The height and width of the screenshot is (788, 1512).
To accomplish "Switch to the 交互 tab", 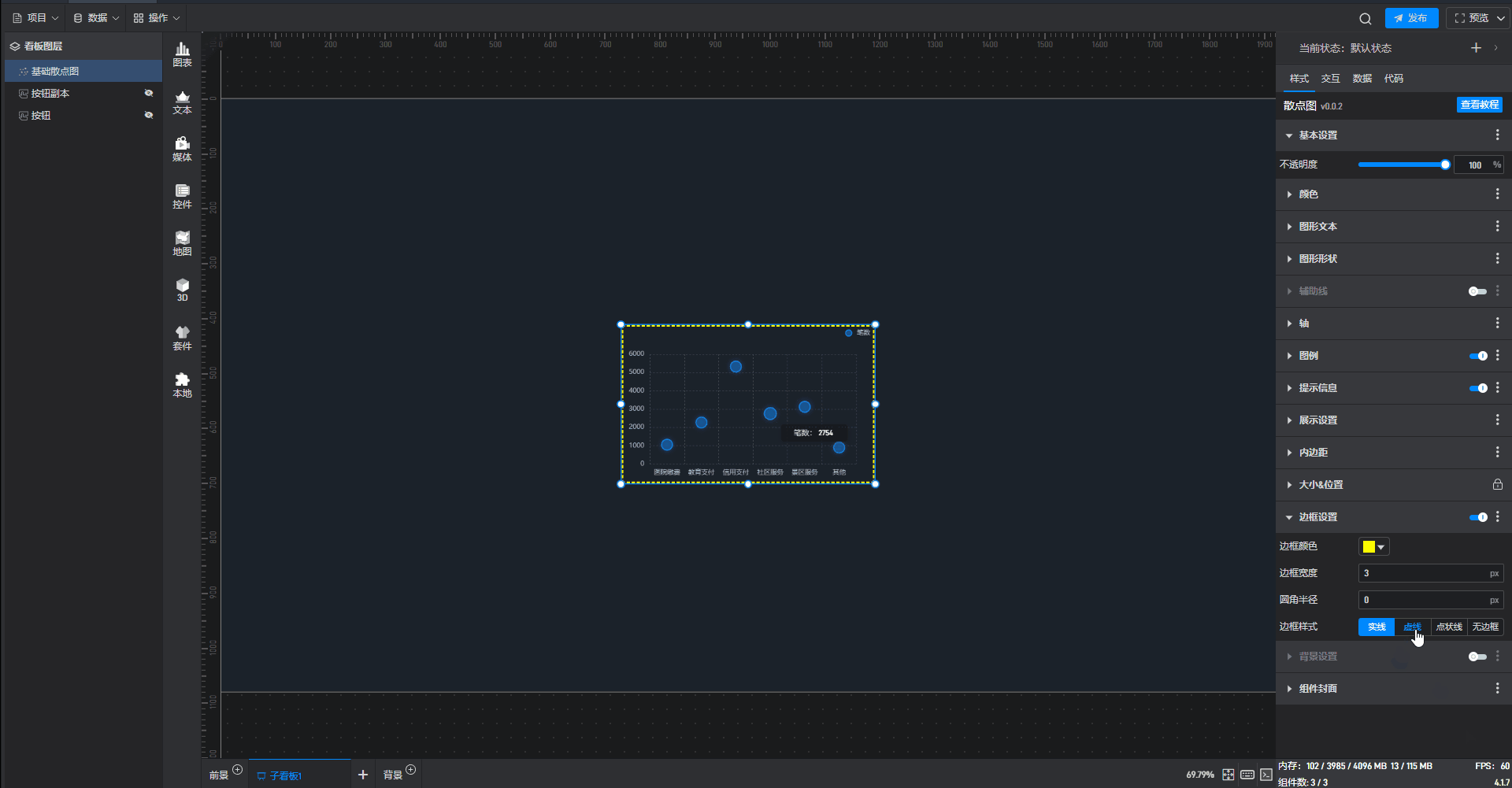I will tap(1330, 79).
